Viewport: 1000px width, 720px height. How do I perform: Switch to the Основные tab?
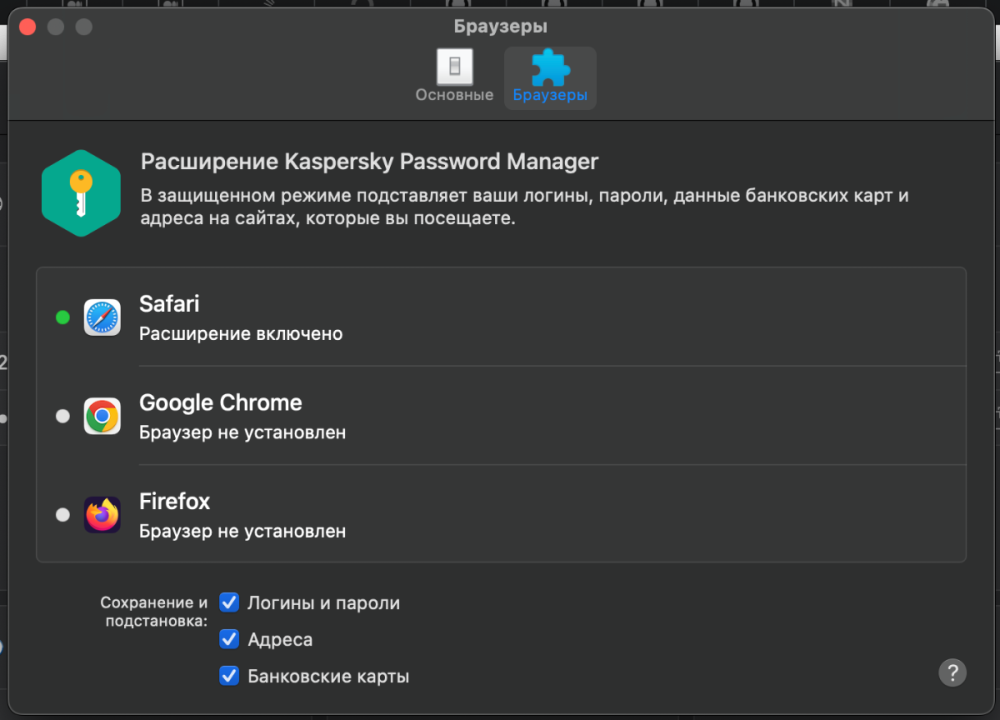coord(455,95)
